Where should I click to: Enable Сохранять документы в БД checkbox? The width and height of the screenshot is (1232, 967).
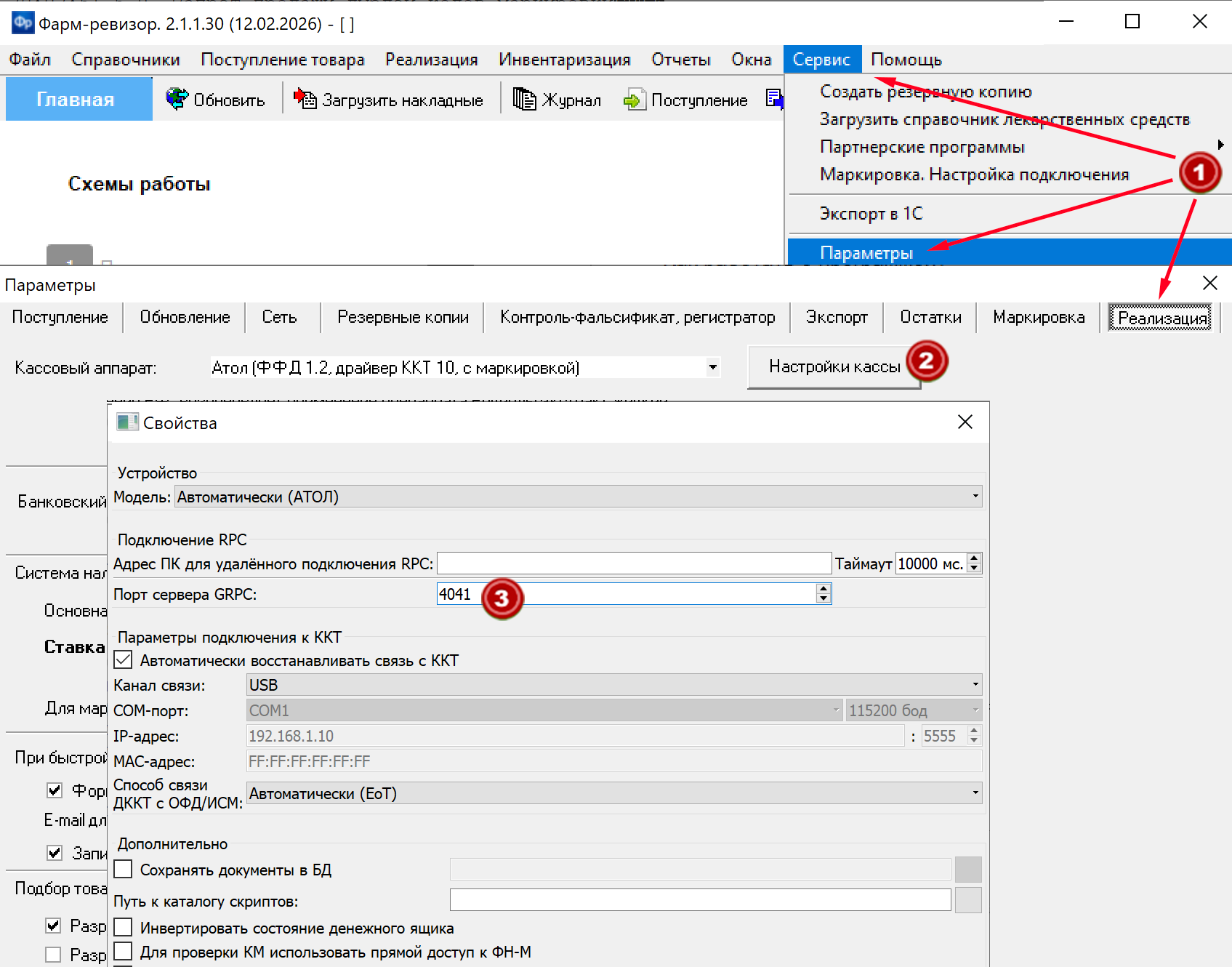click(124, 870)
